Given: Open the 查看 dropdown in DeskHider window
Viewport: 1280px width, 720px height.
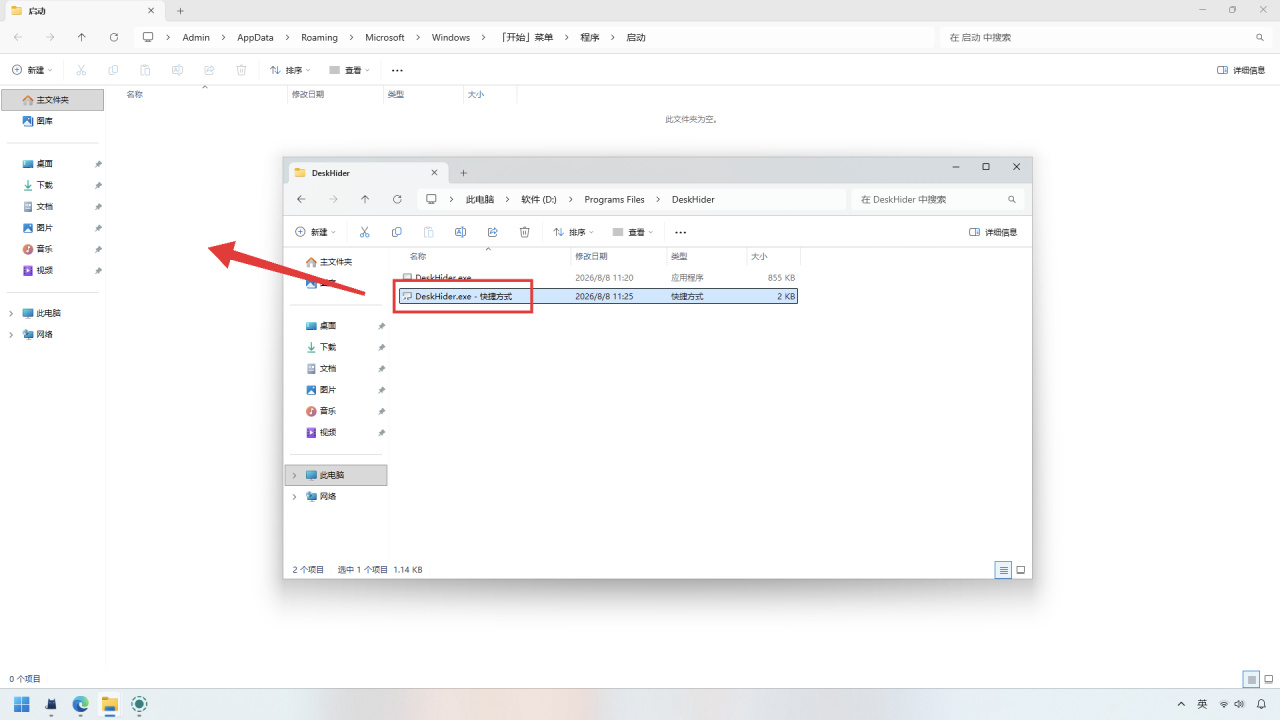Looking at the screenshot, I should tap(632, 232).
